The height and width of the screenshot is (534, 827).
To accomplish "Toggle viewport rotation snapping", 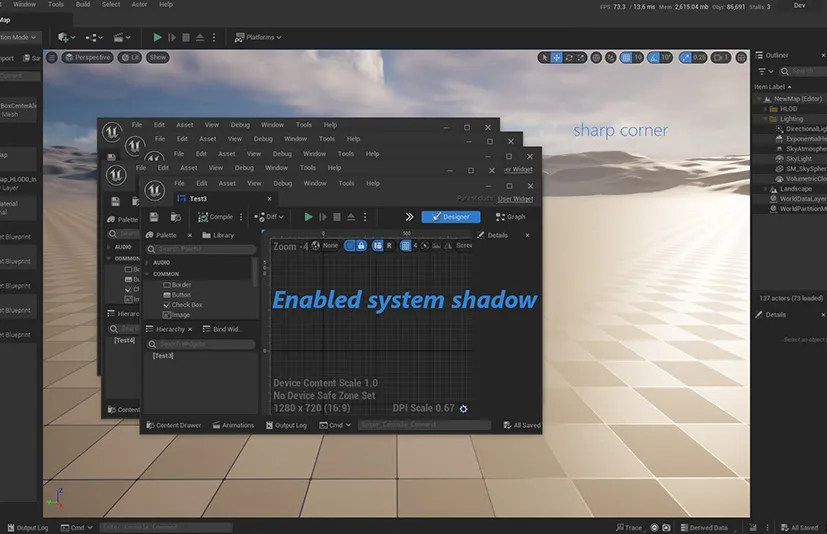I will pos(653,58).
